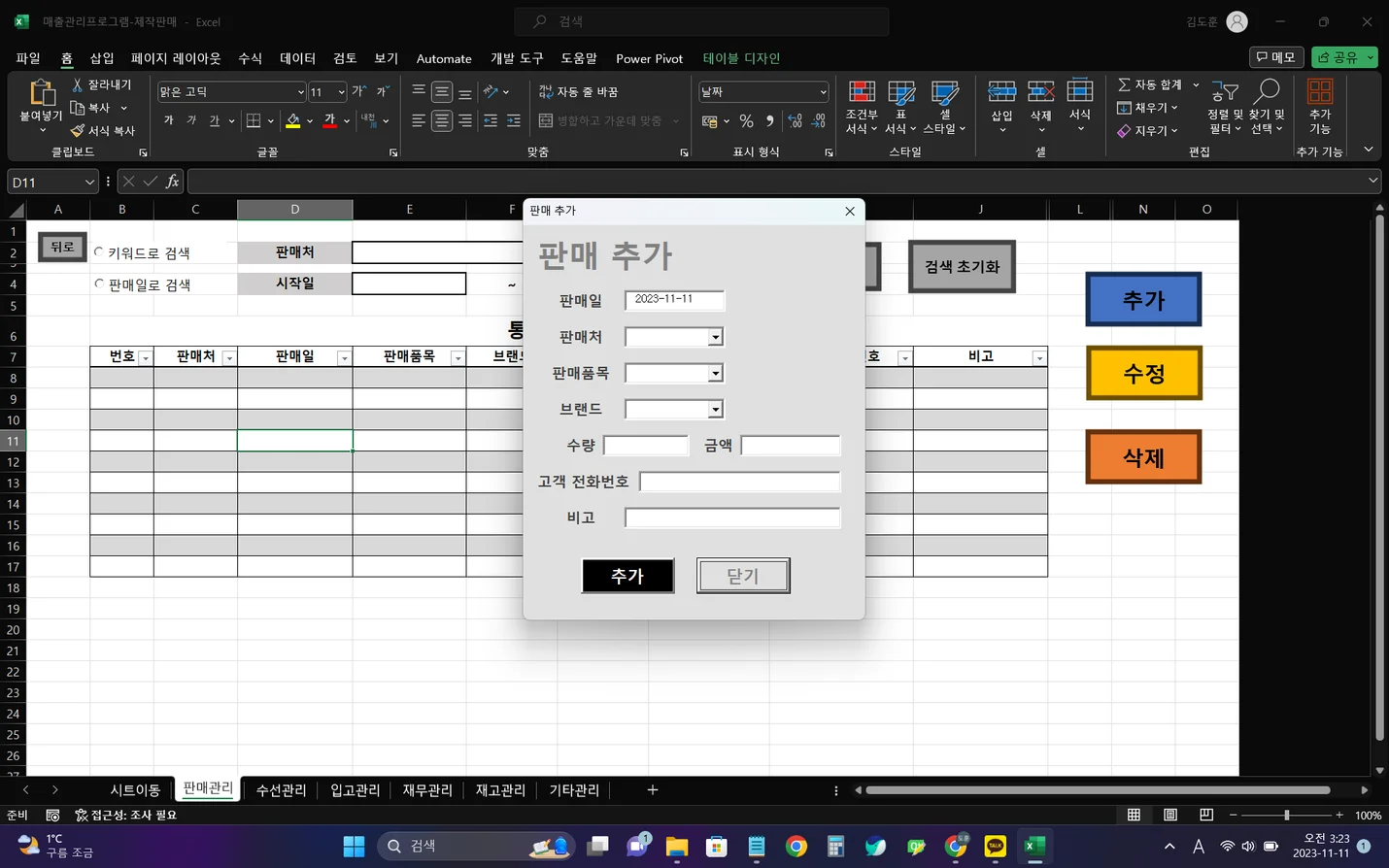The image size is (1389, 868).
Task: Click the yellow 수정 button
Action: [1143, 373]
